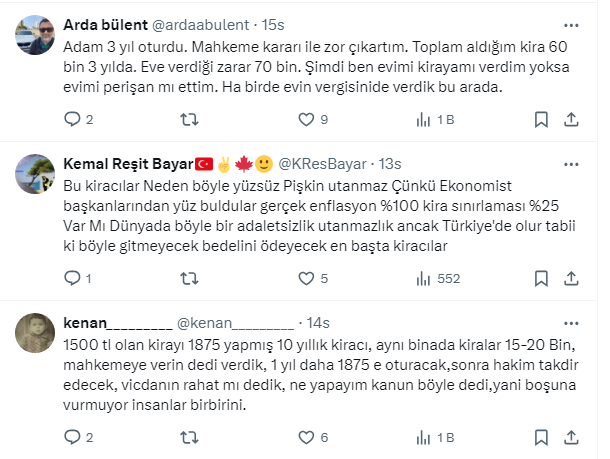Retweet Arda bülent's post

coord(187,120)
